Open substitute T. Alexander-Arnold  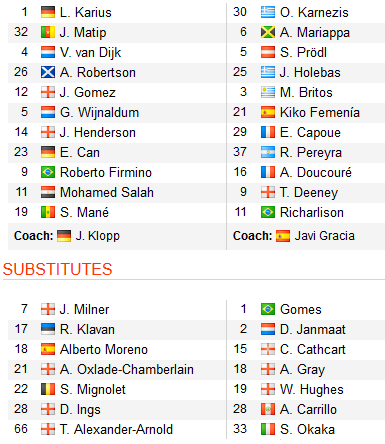point(116,429)
